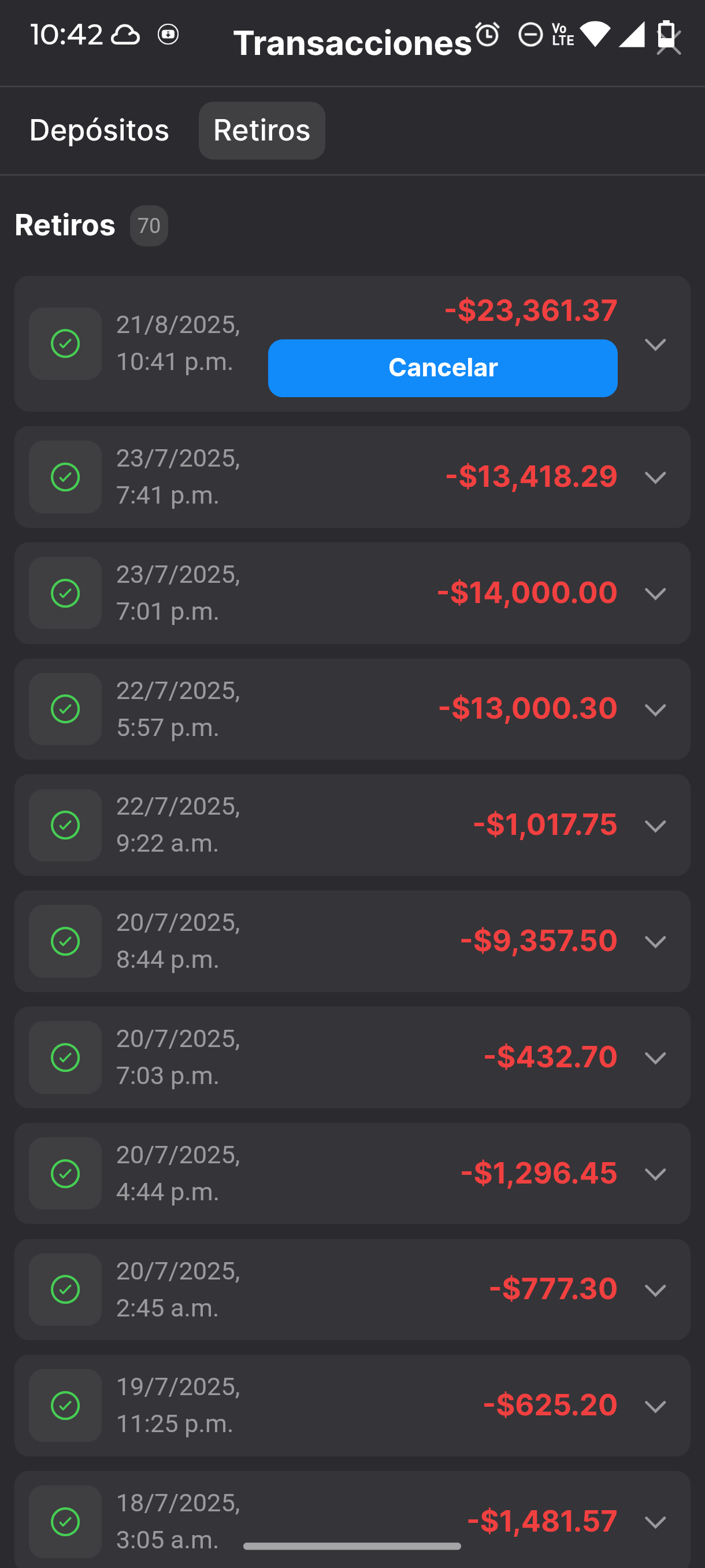Tap the green check icon for -$23,361.37 withdrawal

pos(65,344)
